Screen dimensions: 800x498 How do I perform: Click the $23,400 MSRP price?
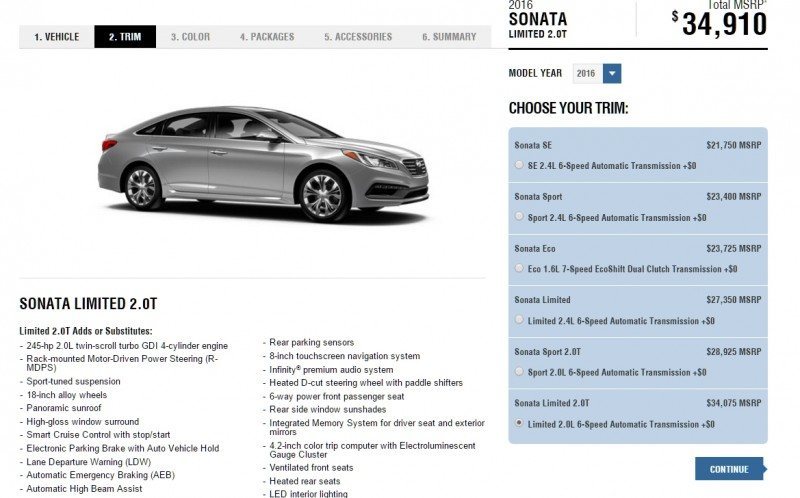click(734, 196)
